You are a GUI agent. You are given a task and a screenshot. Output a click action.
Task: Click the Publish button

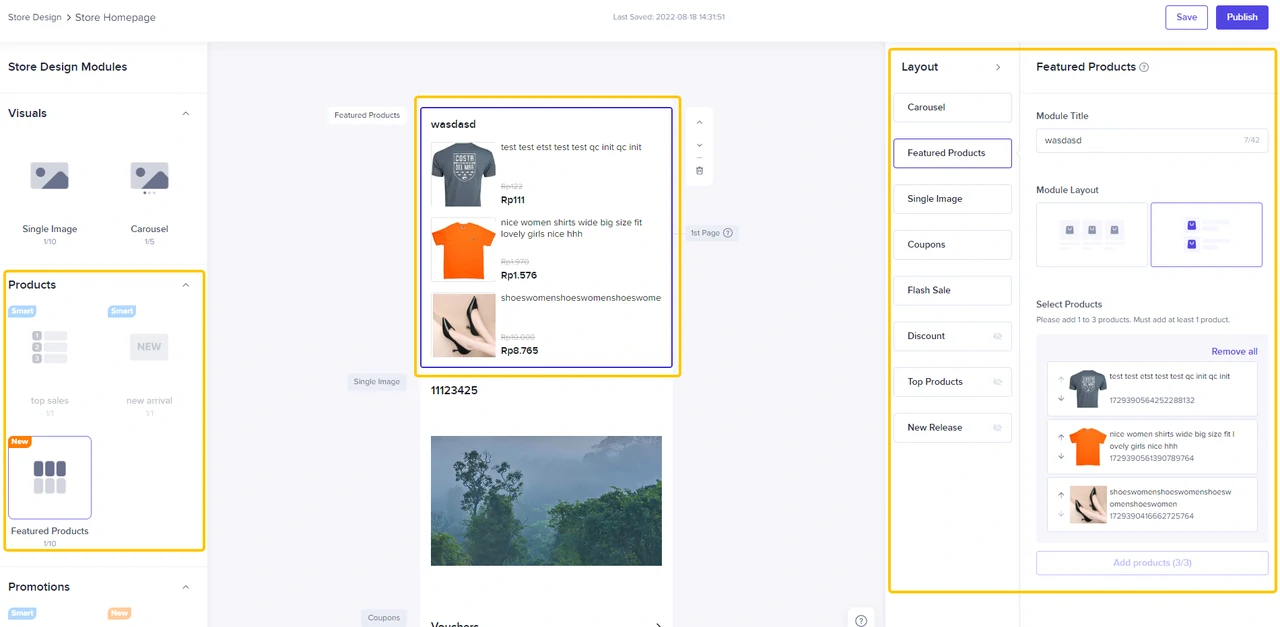[1241, 17]
